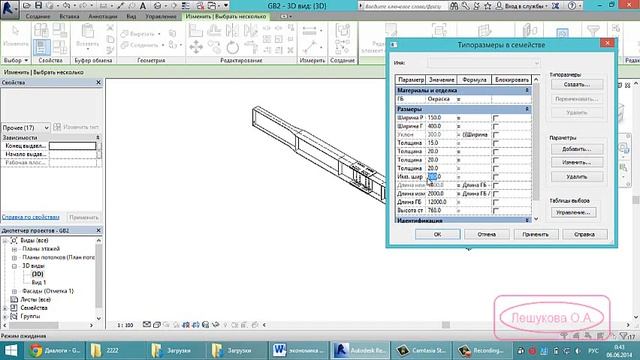Toggle lock checkbox for Толщина 15.0 row
The height and width of the screenshot is (360, 640).
496,143
